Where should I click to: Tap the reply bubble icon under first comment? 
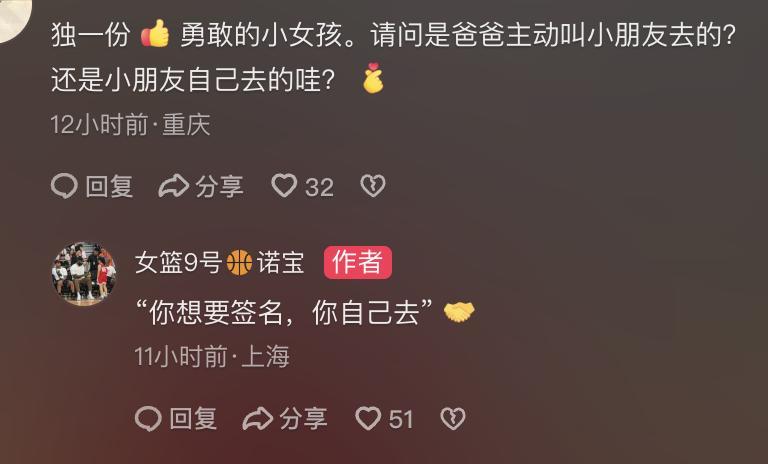click(64, 186)
